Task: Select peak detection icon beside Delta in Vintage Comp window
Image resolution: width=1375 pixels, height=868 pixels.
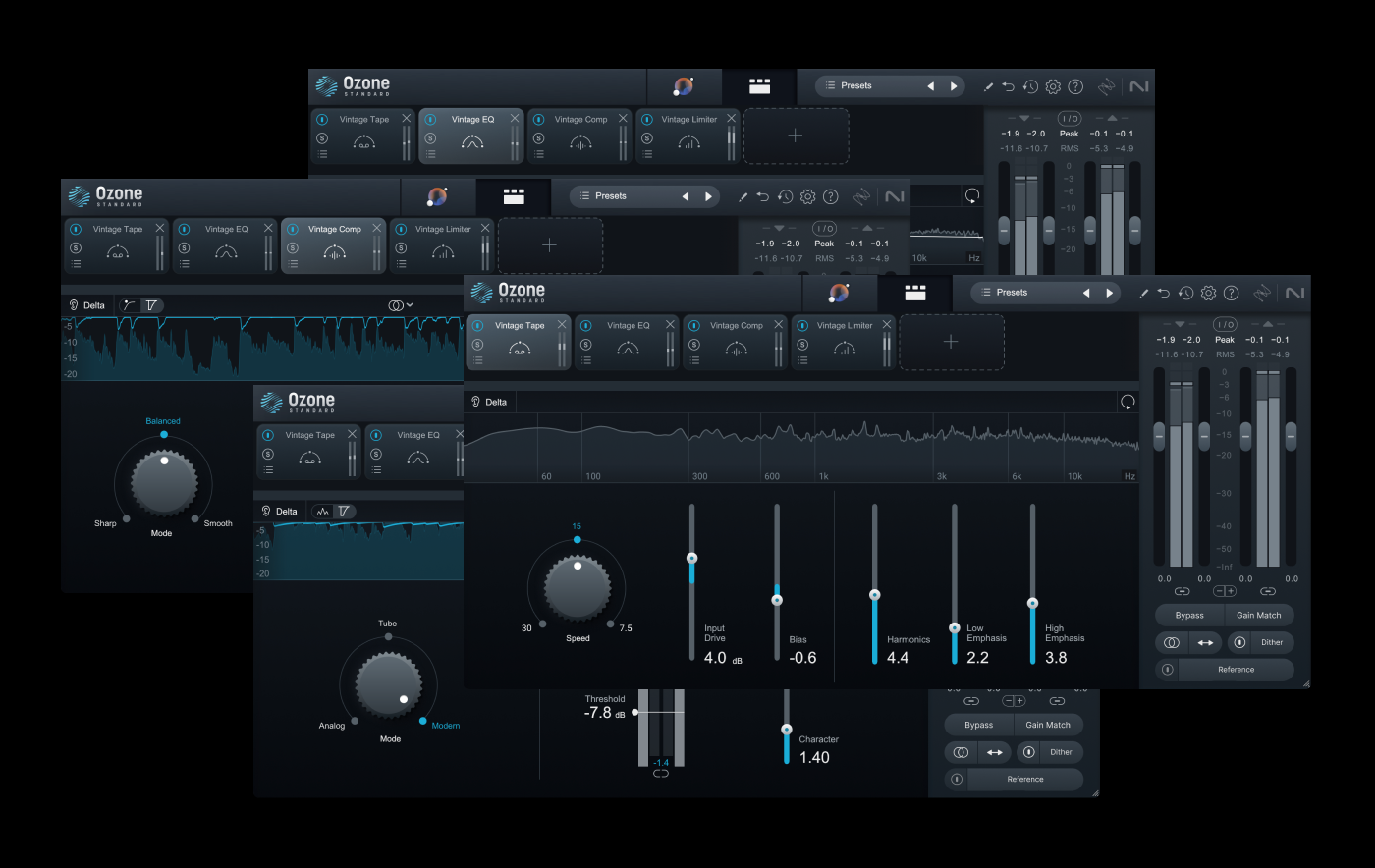Action: (x=130, y=305)
